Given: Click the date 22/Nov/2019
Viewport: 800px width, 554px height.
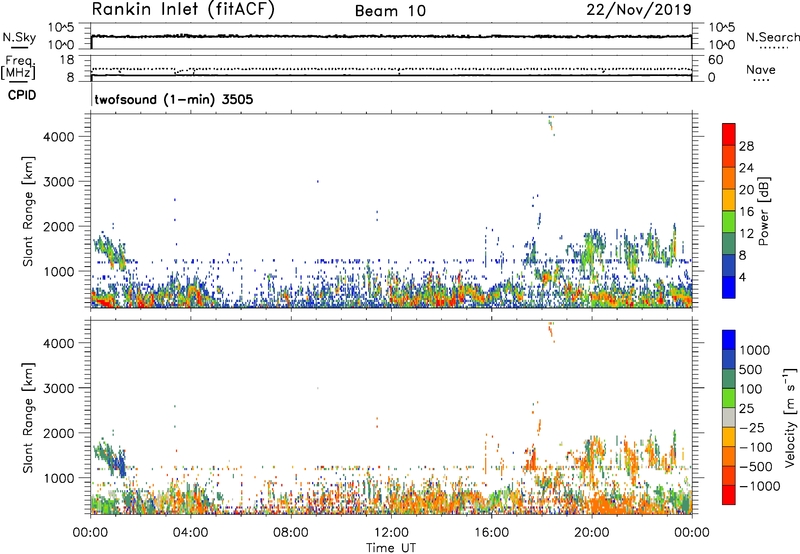Looking at the screenshot, I should click(639, 10).
